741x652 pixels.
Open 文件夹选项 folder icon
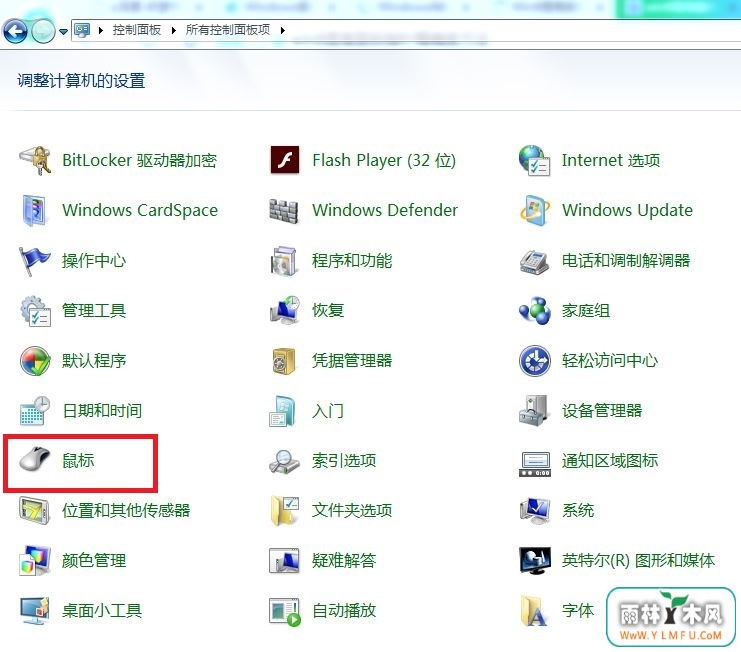point(285,511)
